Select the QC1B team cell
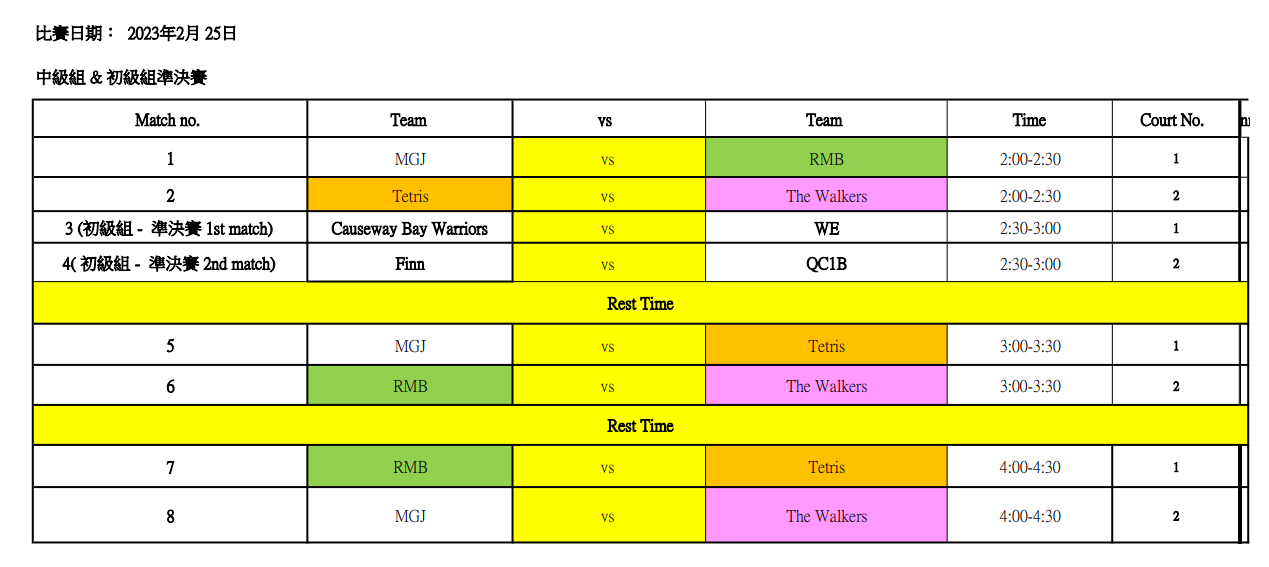1269x567 pixels. coord(826,264)
